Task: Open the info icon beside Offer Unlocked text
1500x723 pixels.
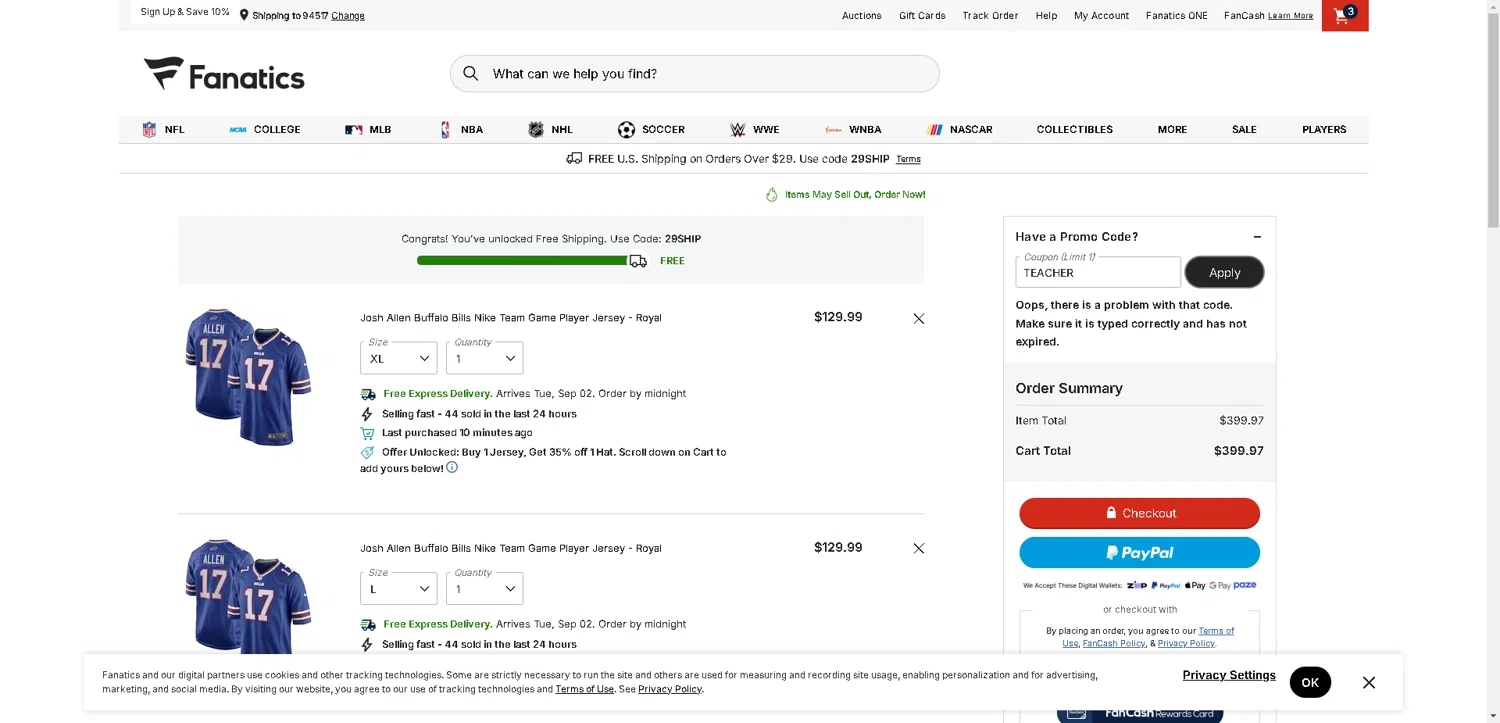Action: tap(452, 467)
